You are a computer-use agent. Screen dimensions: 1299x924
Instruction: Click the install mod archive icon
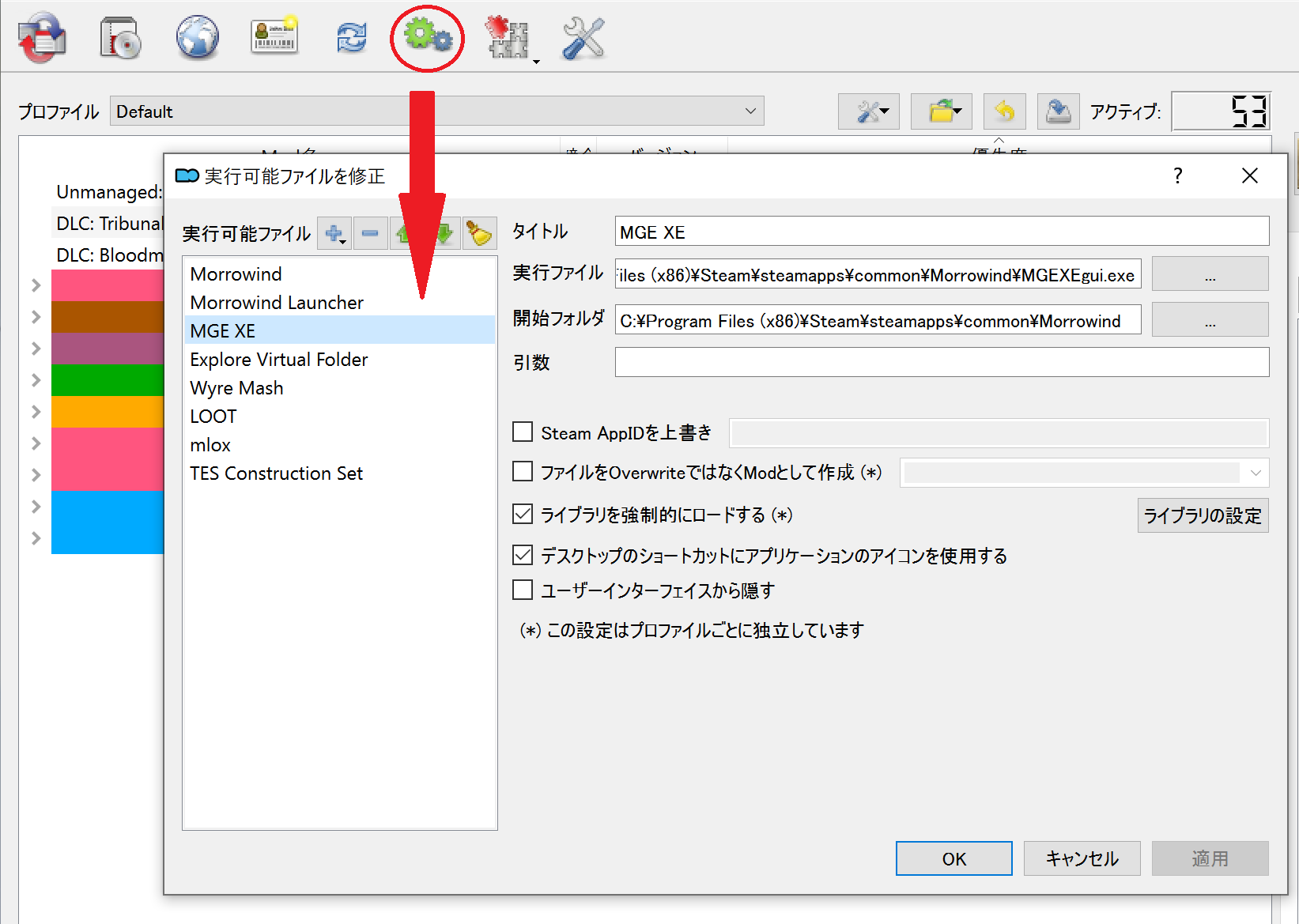[x=120, y=37]
